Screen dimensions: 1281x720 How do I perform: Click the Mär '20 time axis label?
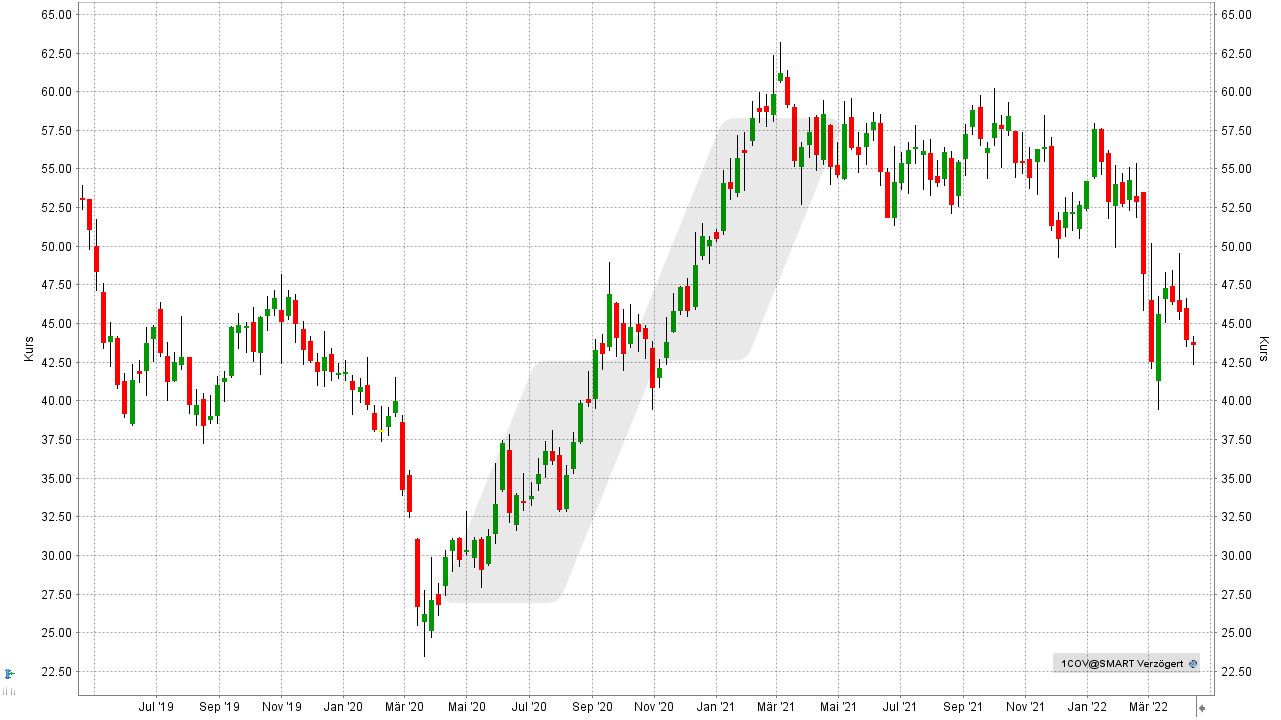coord(405,707)
